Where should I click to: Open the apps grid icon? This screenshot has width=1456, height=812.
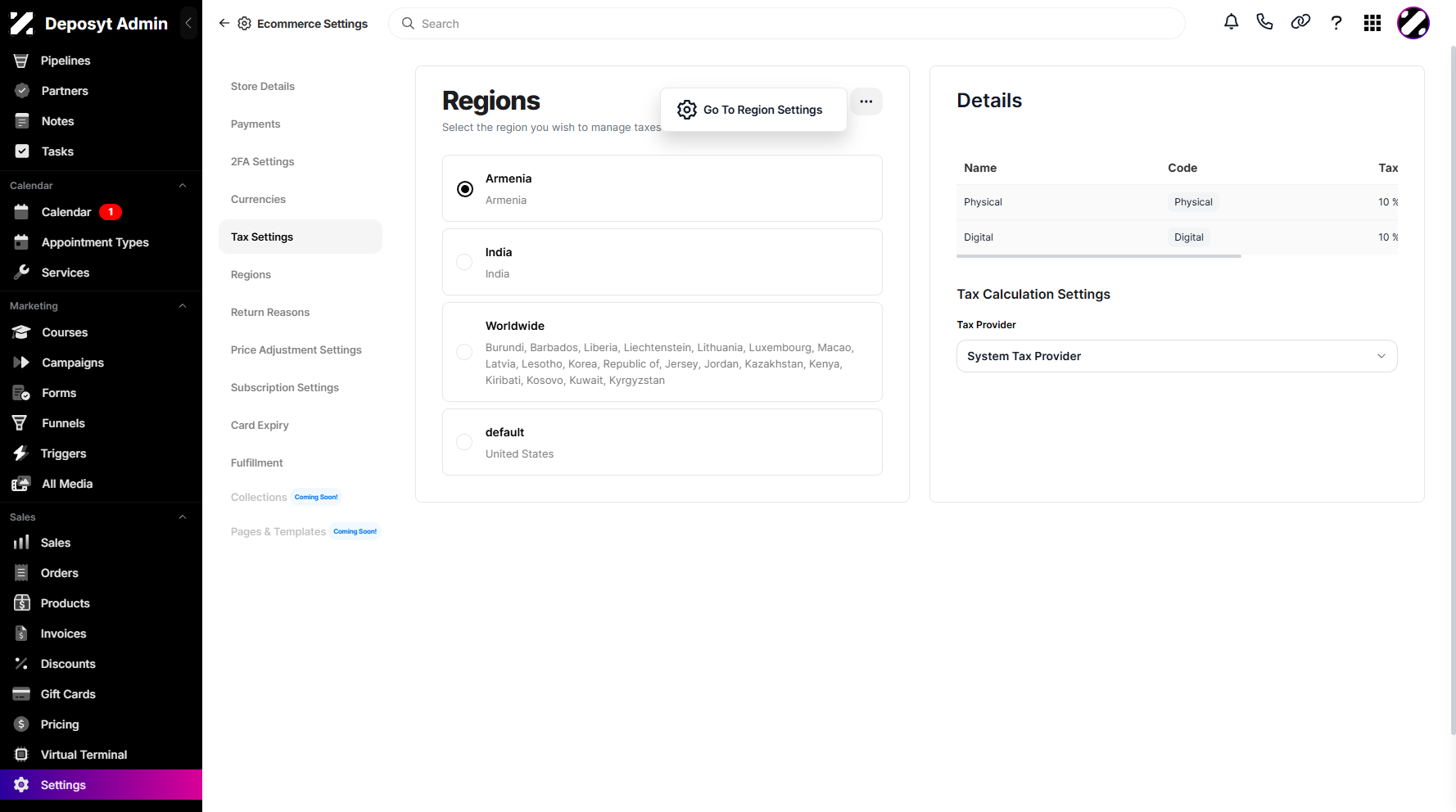[x=1372, y=23]
